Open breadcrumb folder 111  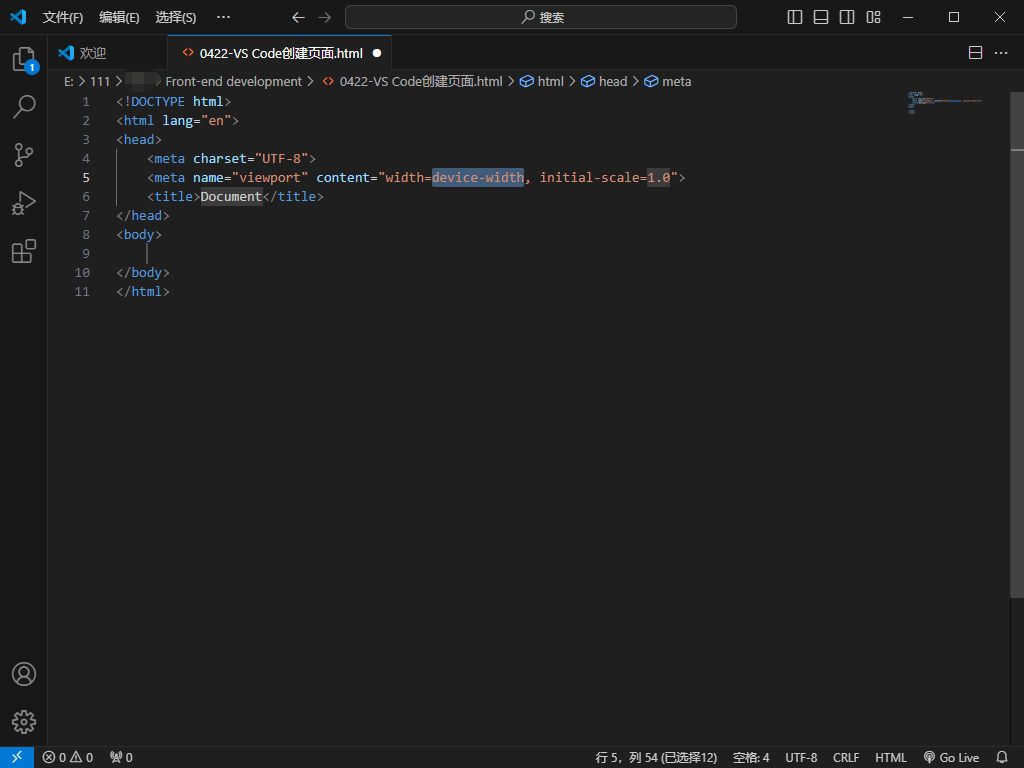[100, 82]
